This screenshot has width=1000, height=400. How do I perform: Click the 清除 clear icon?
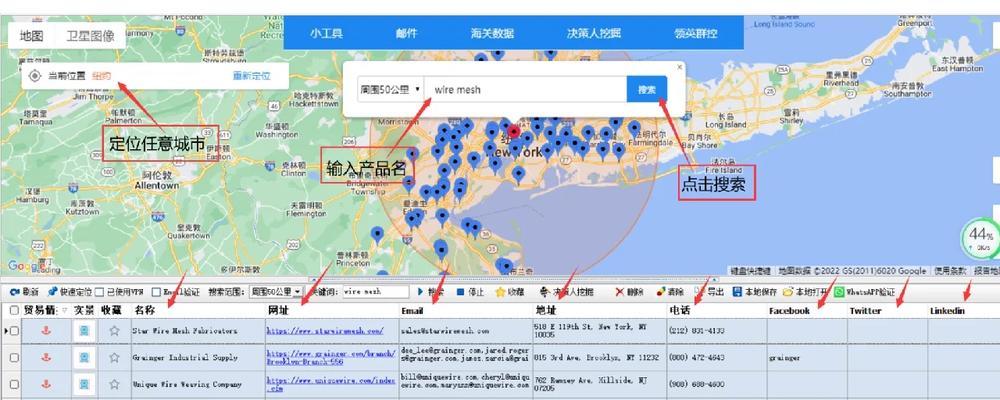point(661,292)
